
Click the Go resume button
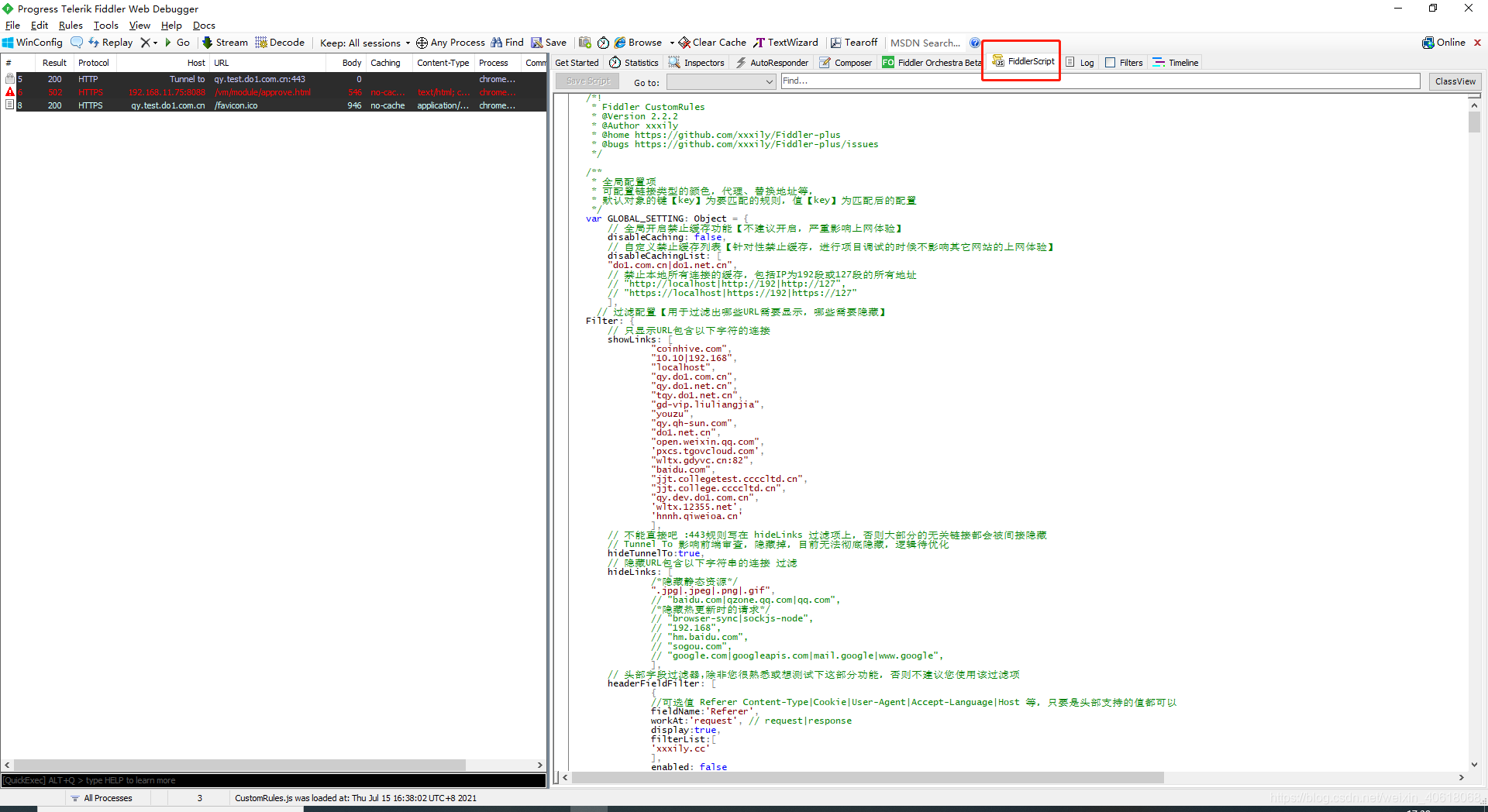pyautogui.click(x=177, y=43)
